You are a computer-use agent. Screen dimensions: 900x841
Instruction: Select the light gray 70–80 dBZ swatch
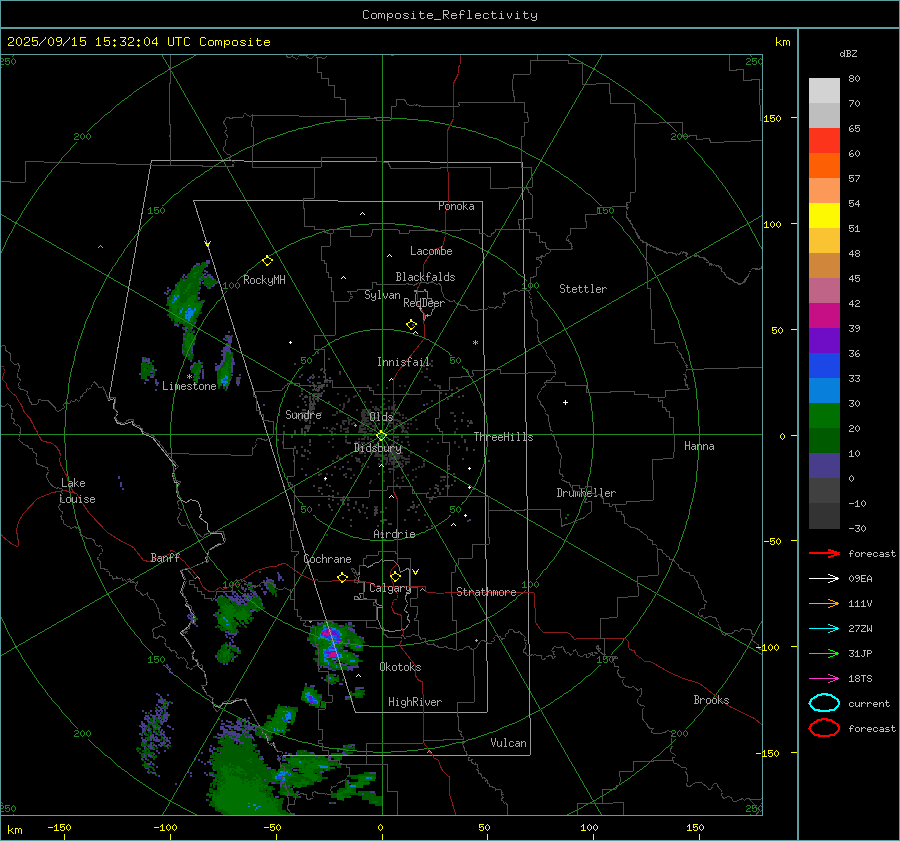(x=824, y=91)
